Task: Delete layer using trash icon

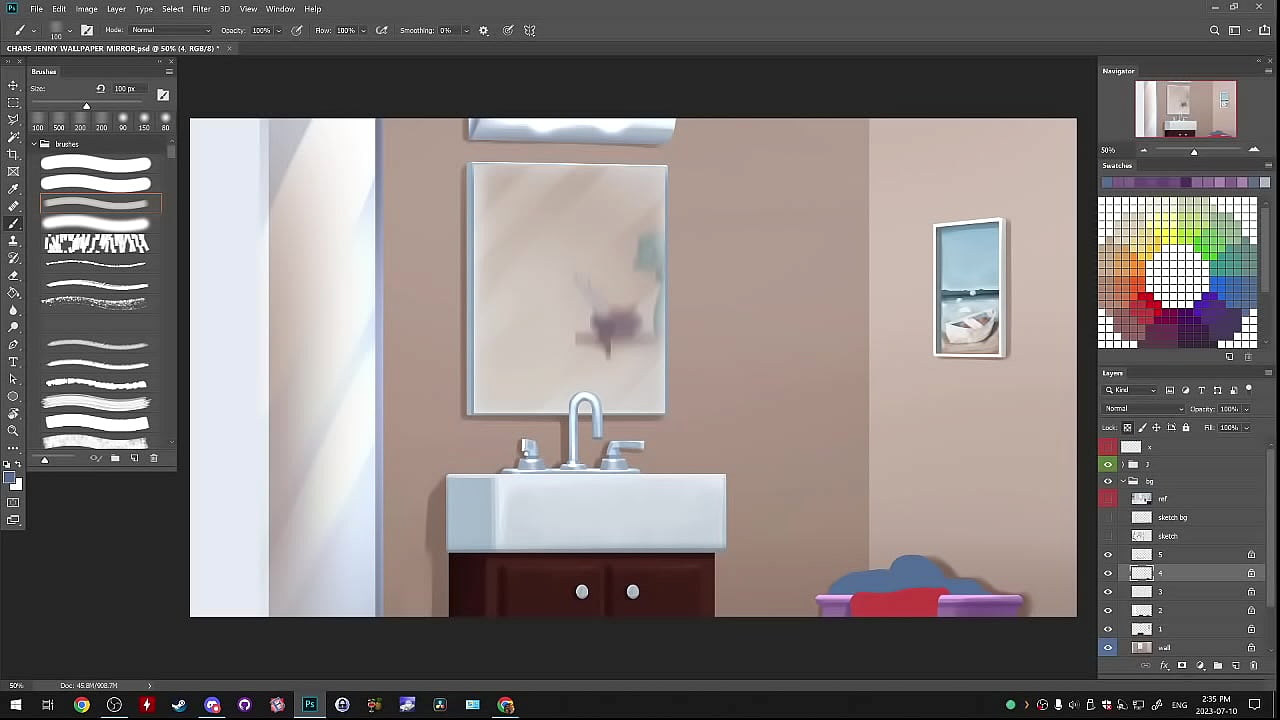Action: click(1253, 666)
